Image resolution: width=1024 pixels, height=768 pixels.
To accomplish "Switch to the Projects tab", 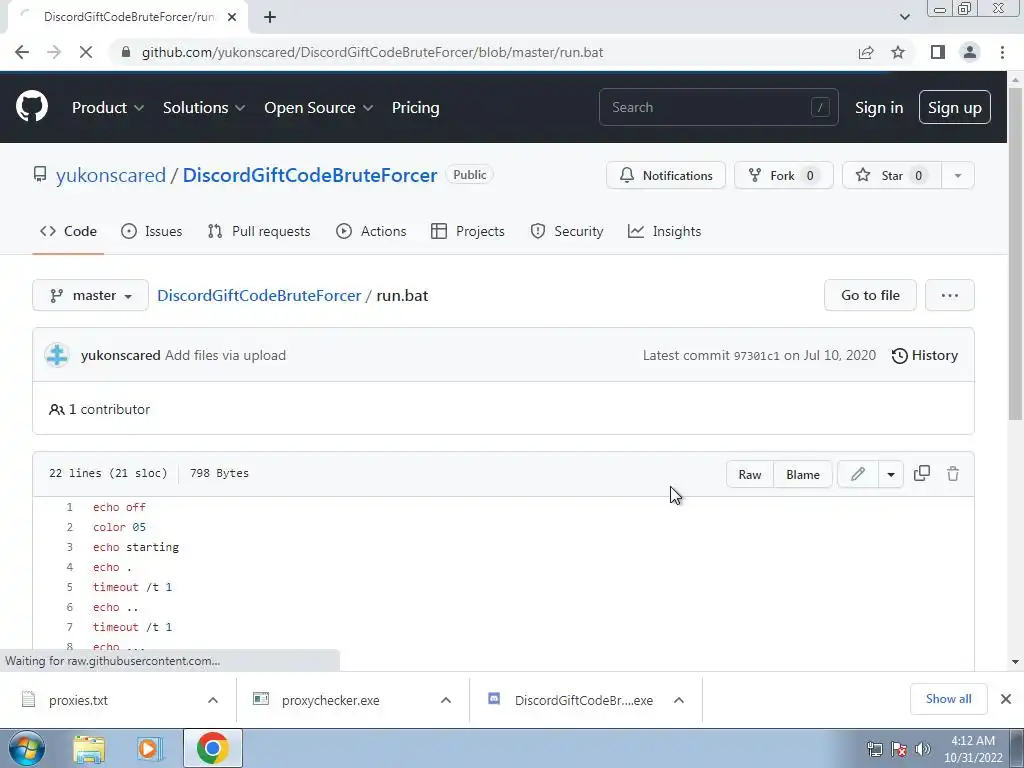I will tap(468, 231).
